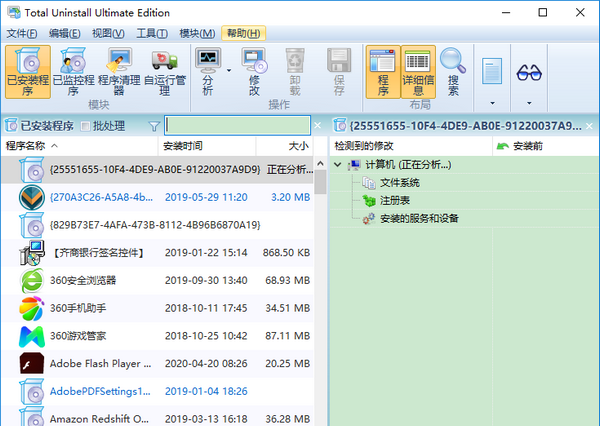Click the 已安装程序 panel header icon
This screenshot has width=600, height=443.
coord(11,125)
